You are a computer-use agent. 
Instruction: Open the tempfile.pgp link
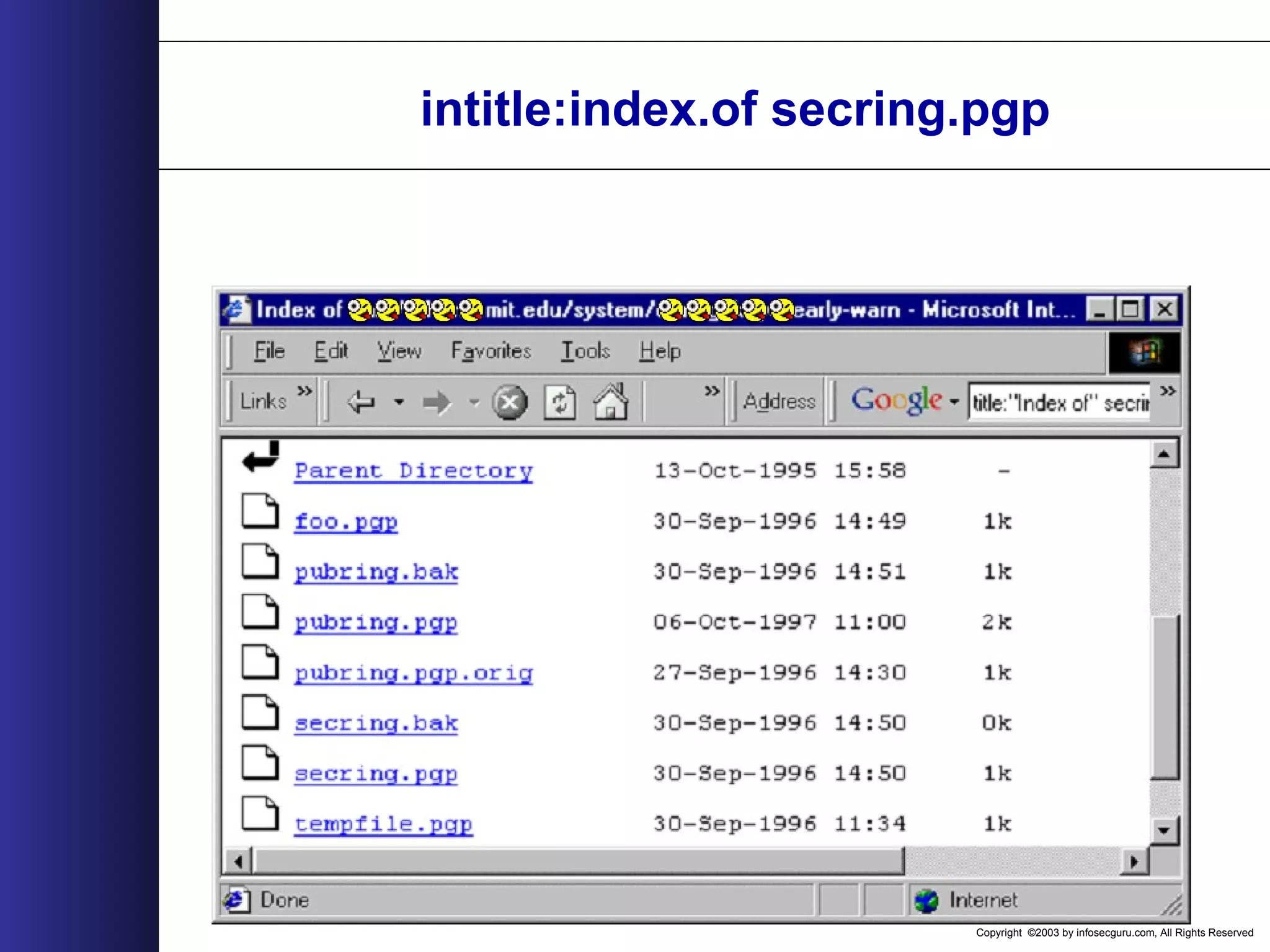click(383, 824)
